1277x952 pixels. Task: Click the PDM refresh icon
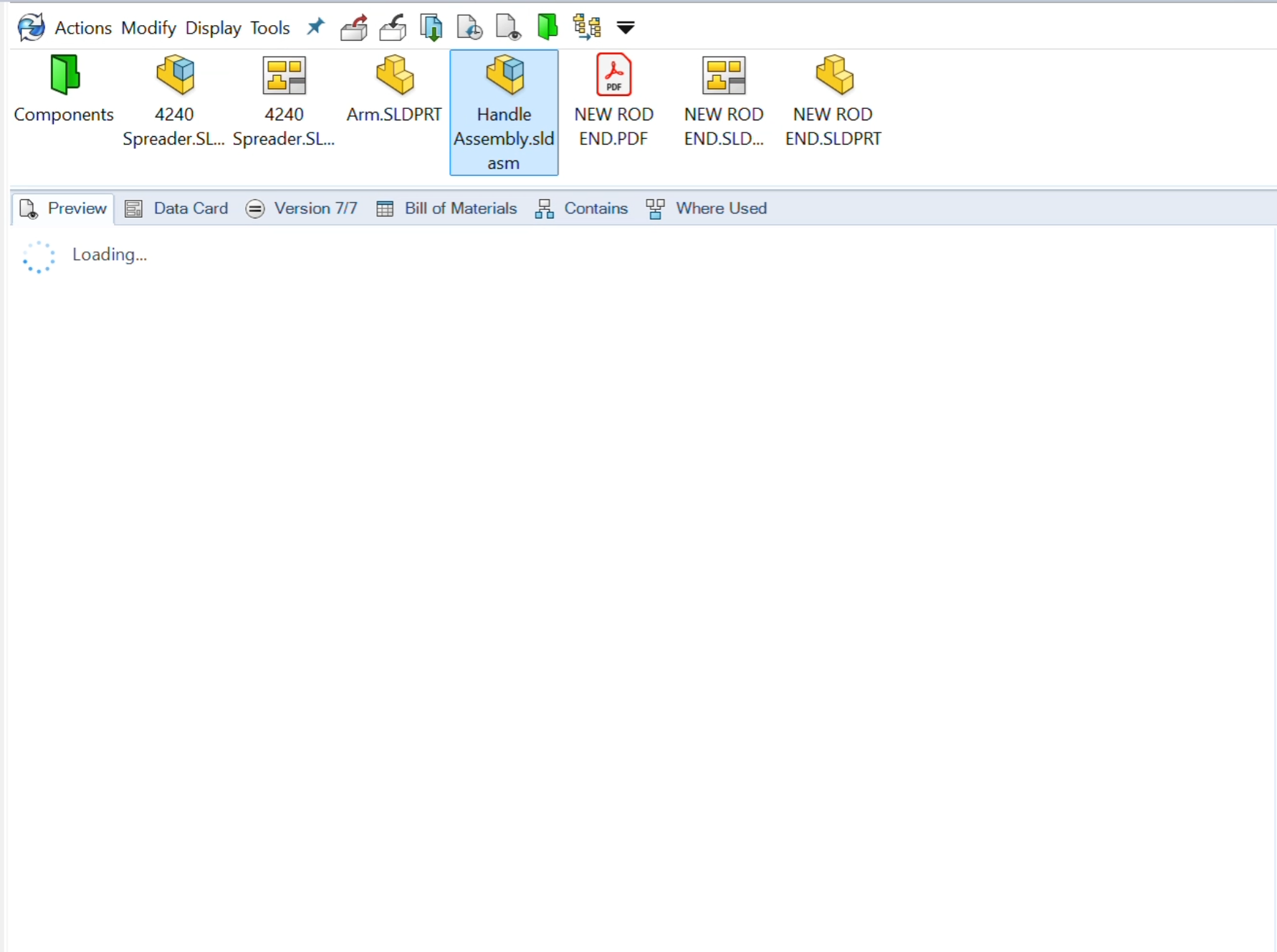31,27
